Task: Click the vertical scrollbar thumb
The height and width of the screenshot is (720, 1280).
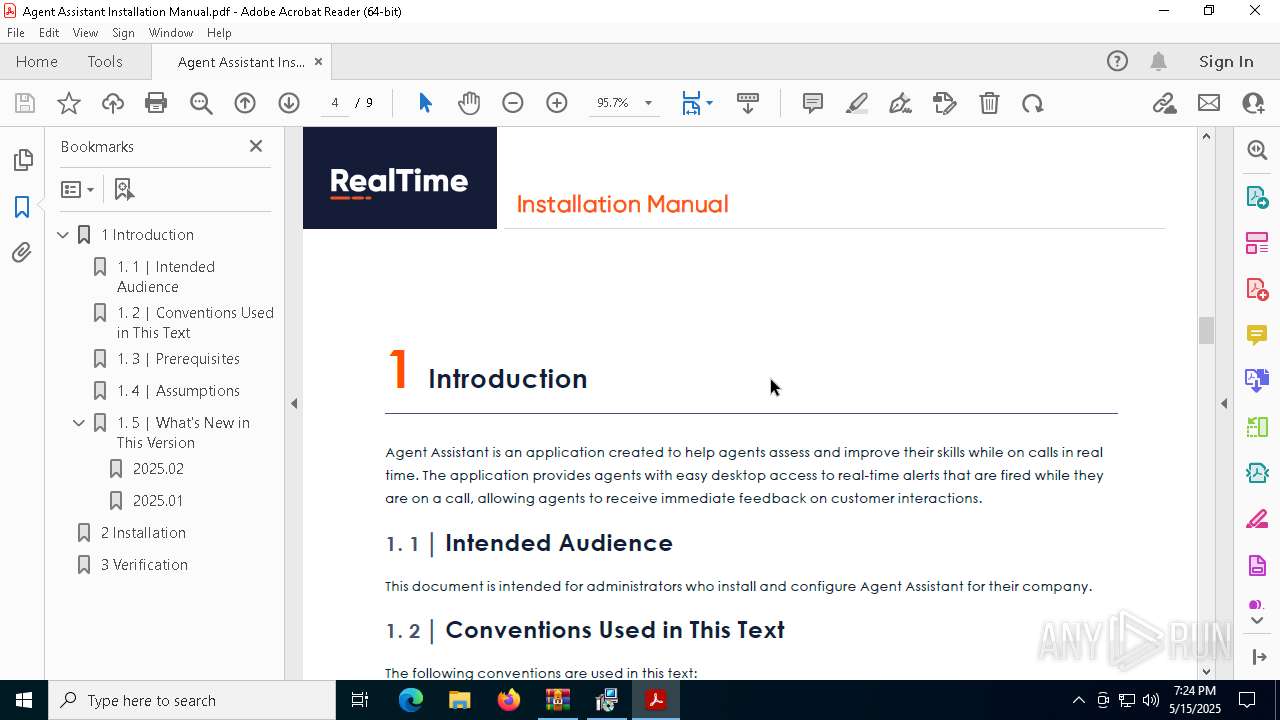Action: click(x=1206, y=330)
